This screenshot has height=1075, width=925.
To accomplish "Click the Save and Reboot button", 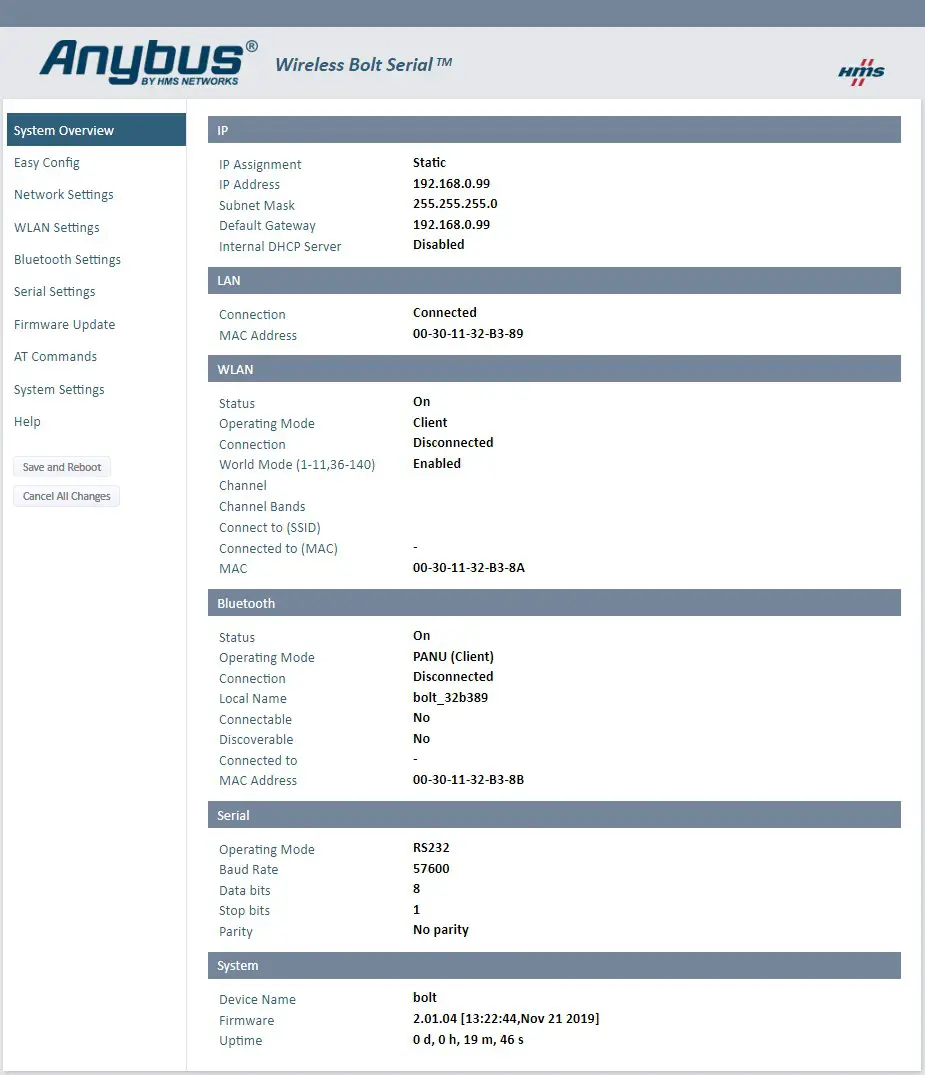I will [62, 467].
